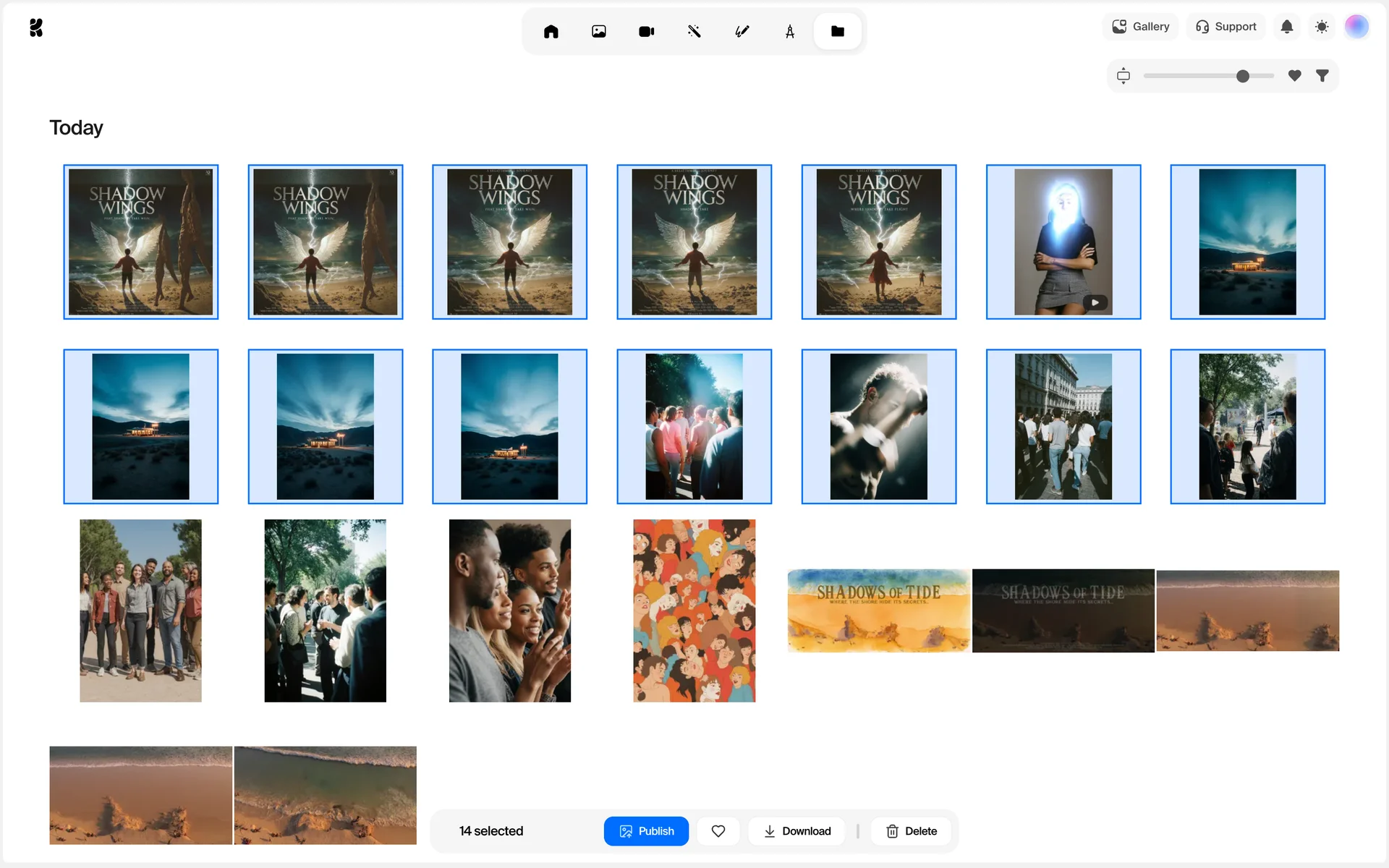
Task: Open the Realtime brush canvas icon
Action: (x=742, y=31)
